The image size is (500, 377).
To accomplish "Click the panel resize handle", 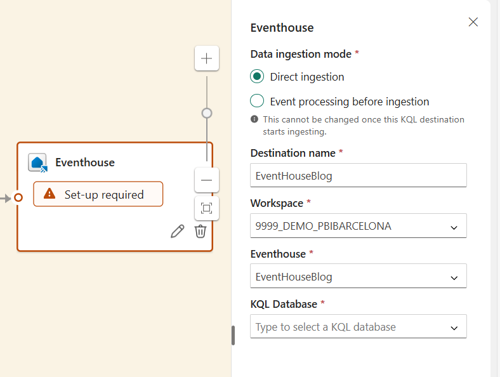I will click(x=233, y=335).
